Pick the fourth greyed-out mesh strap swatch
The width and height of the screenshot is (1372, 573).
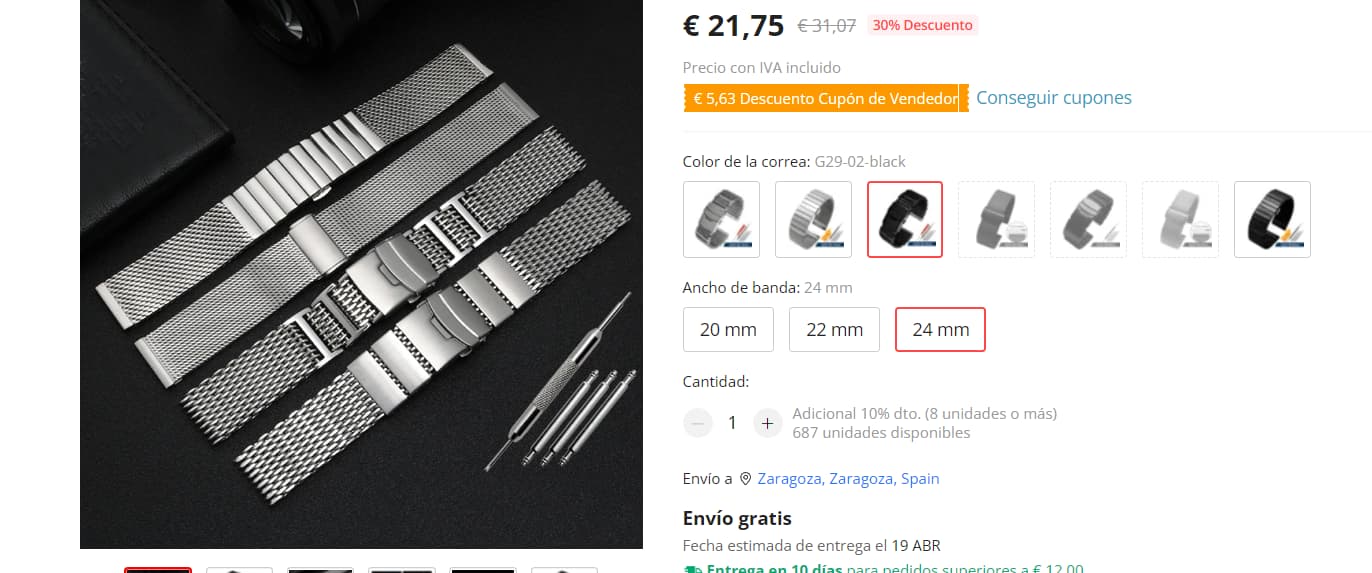click(997, 219)
